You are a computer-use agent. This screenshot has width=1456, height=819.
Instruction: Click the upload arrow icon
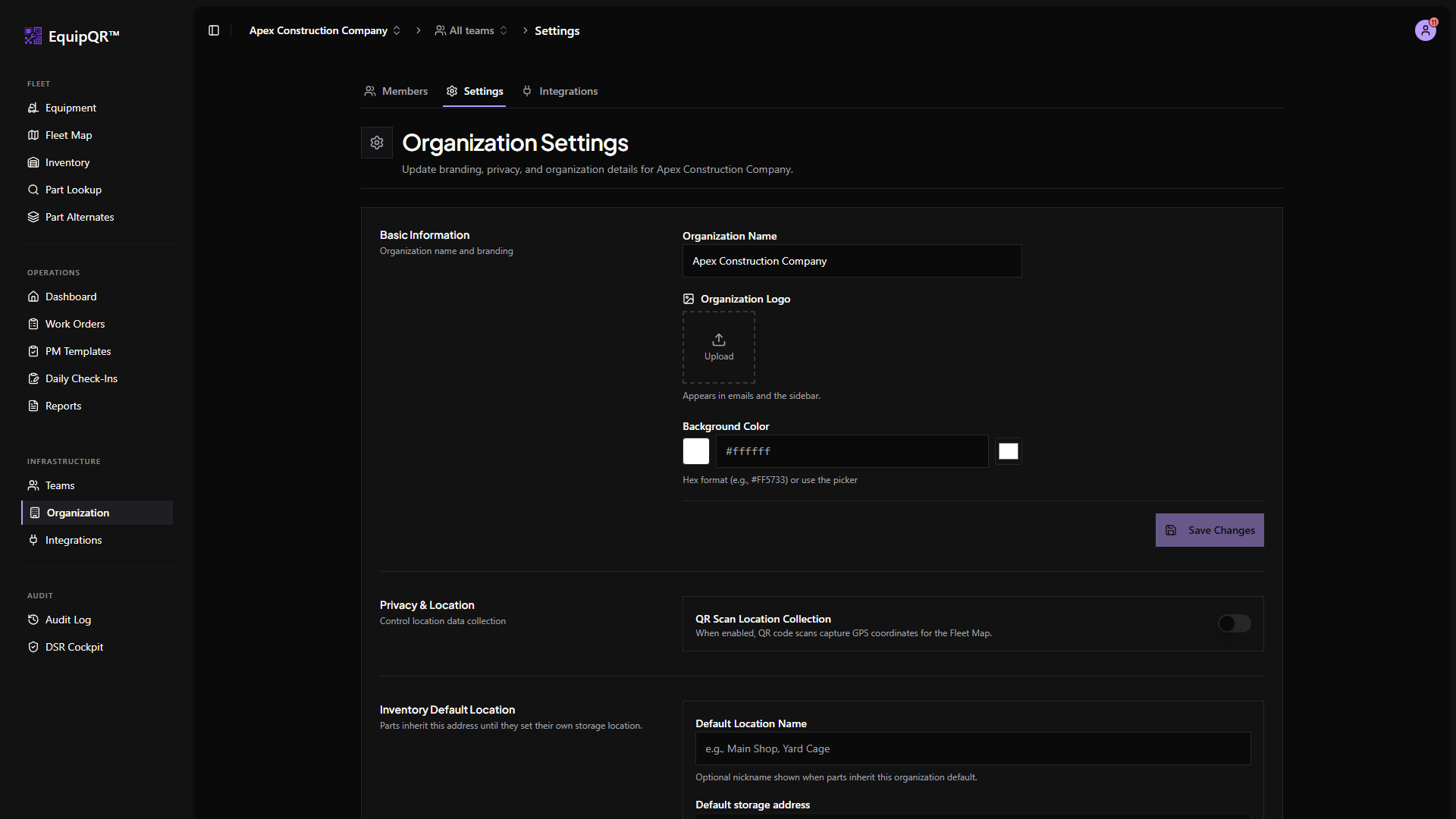coord(719,340)
